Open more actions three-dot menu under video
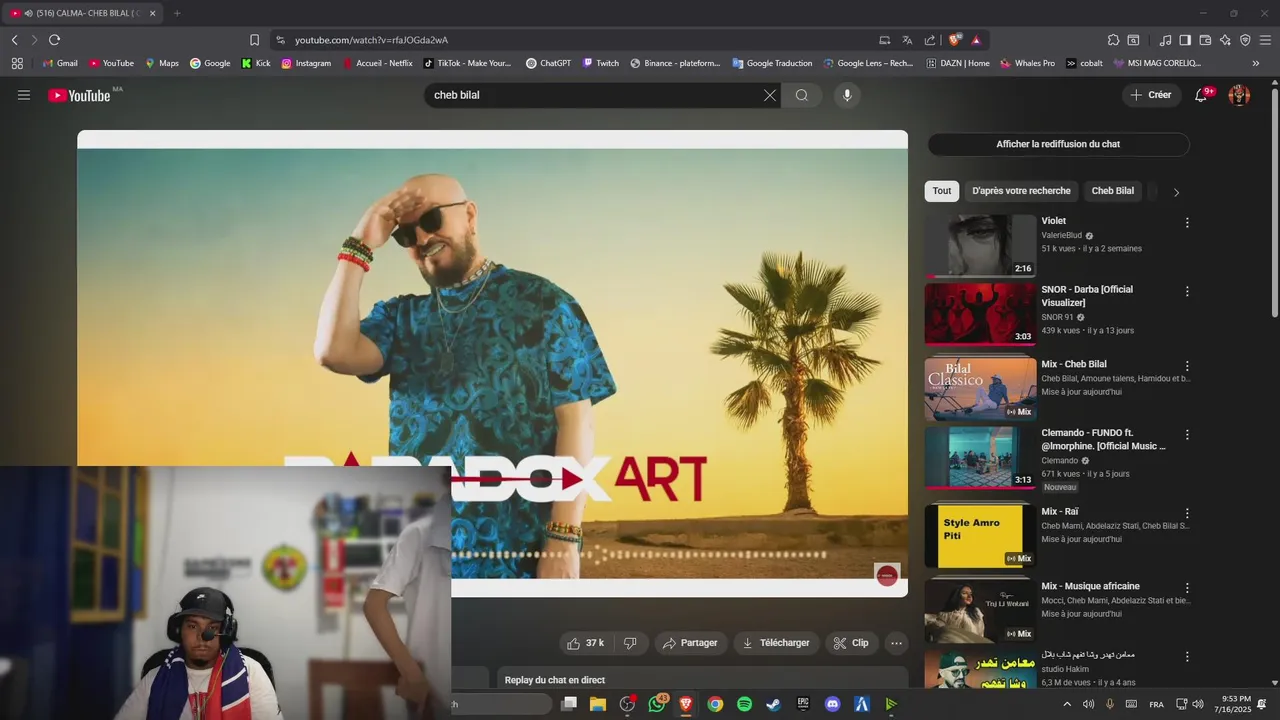This screenshot has height=720, width=1280. (897, 643)
